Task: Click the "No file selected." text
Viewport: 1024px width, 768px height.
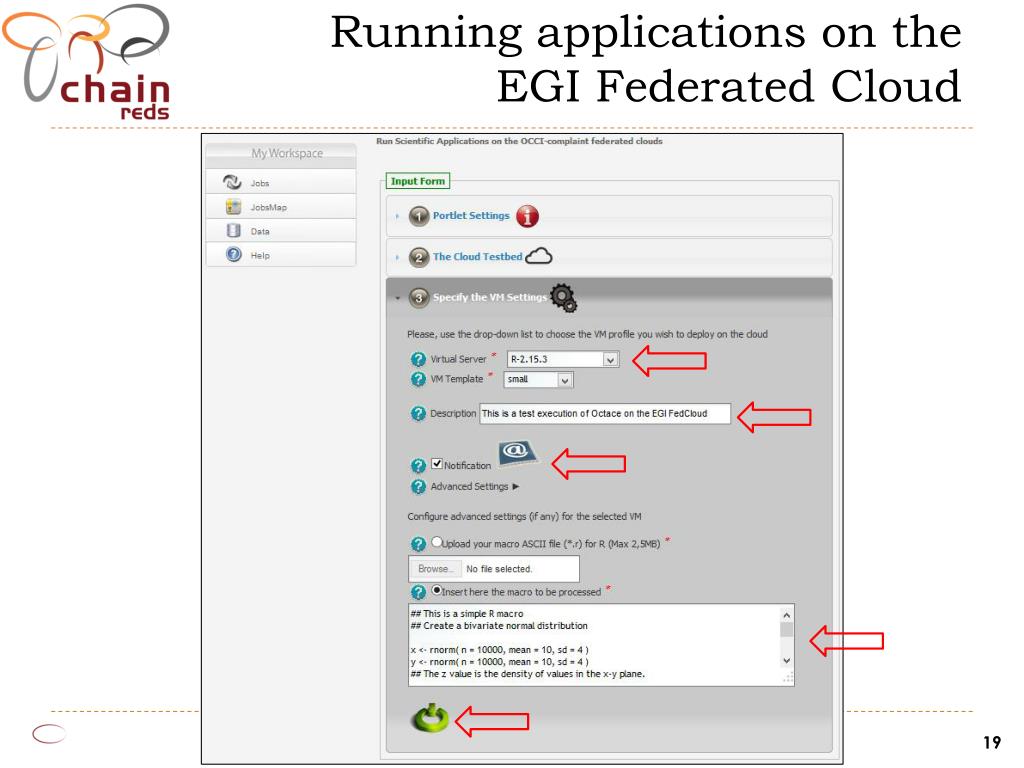Action: point(499,569)
